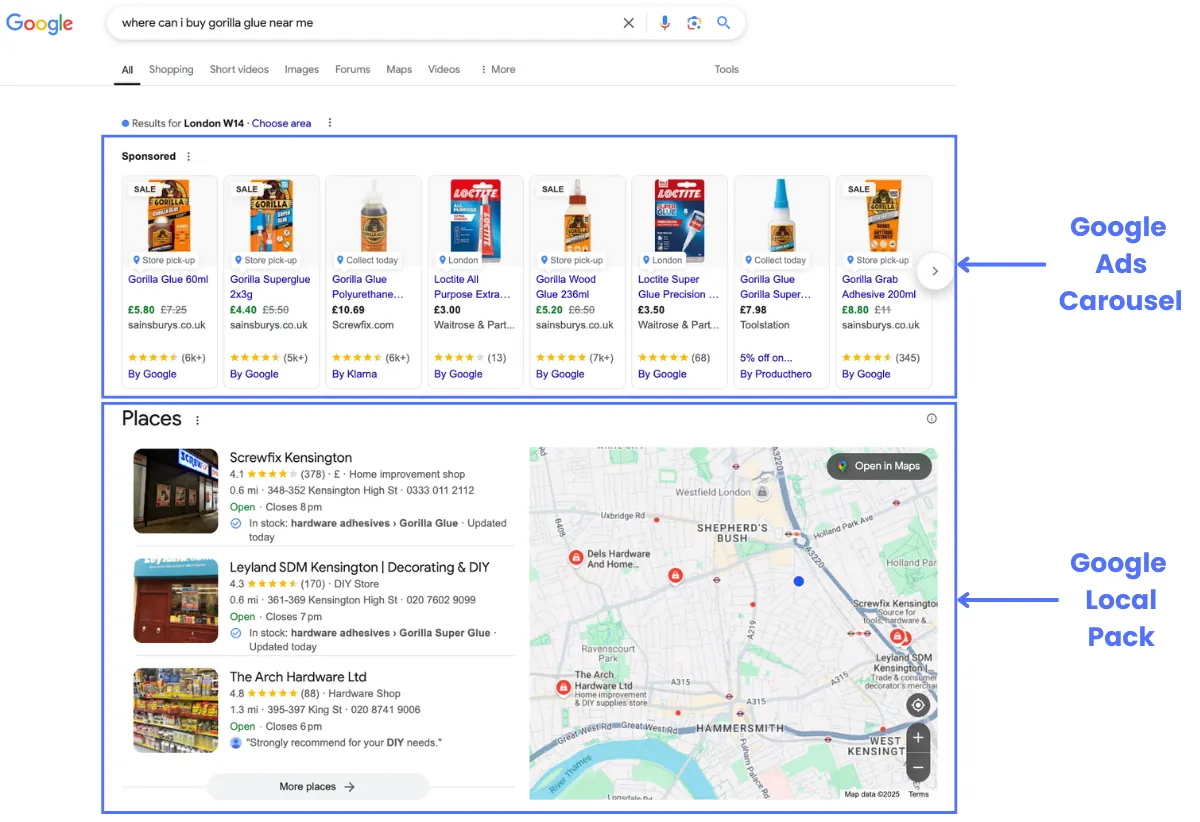
Task: Switch to the Shopping tab
Action: 171,70
